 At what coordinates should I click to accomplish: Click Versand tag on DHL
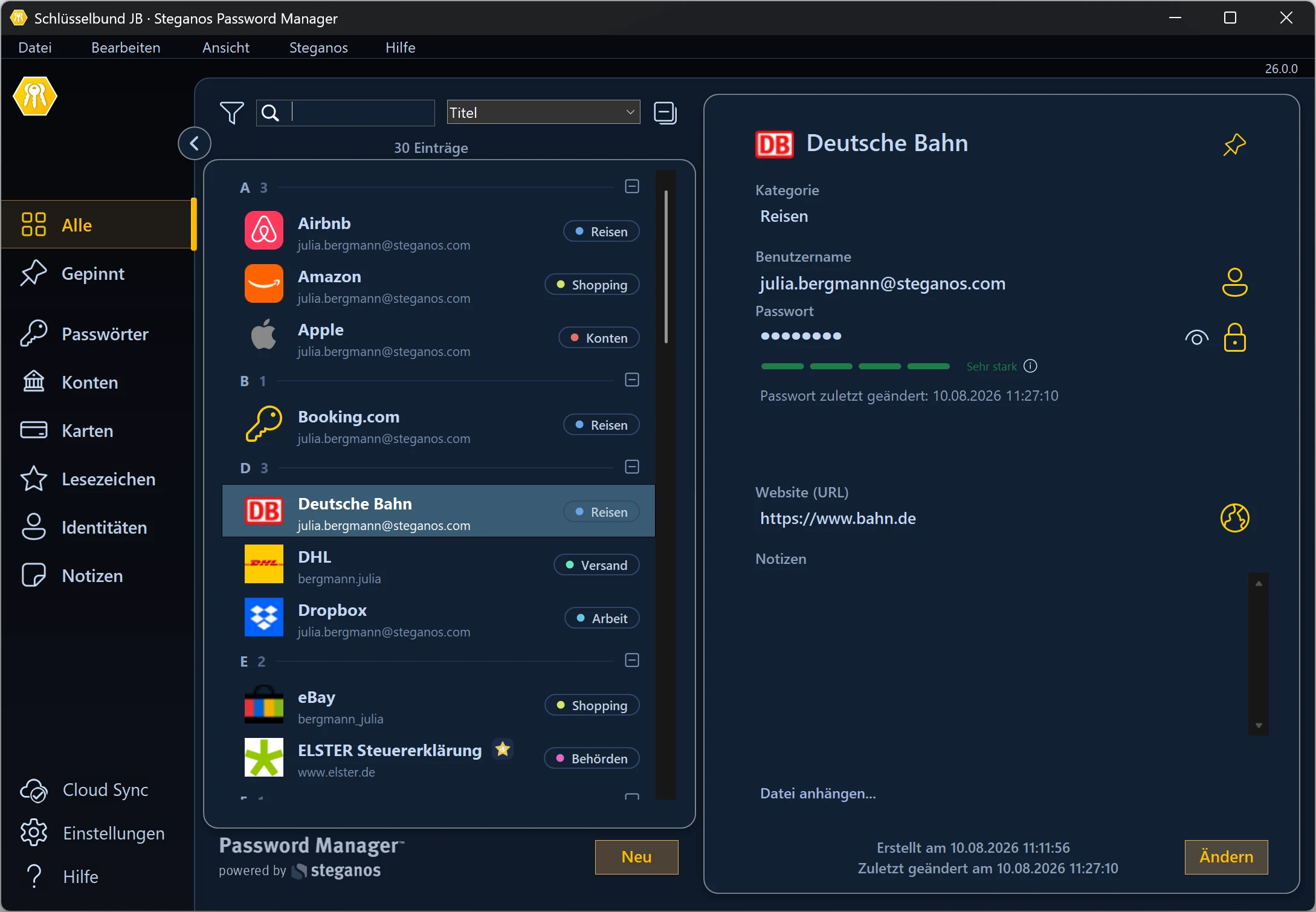pyautogui.click(x=596, y=565)
